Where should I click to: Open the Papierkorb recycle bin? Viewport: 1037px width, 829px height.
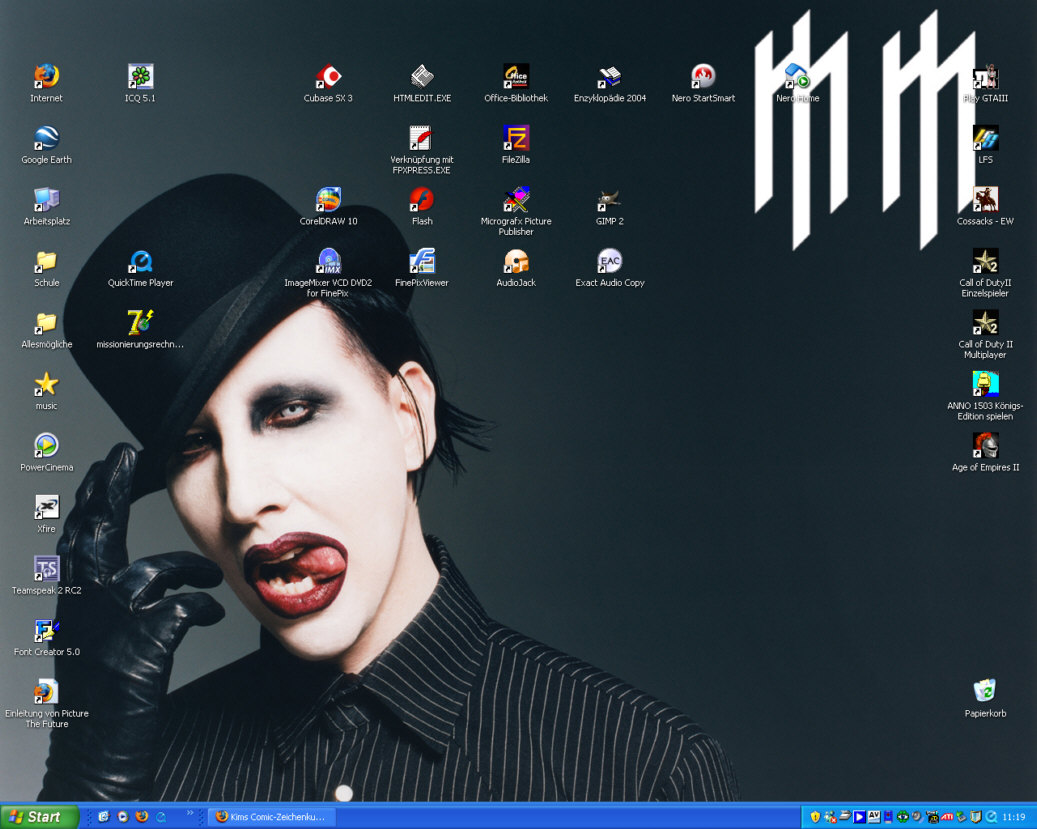tap(985, 692)
